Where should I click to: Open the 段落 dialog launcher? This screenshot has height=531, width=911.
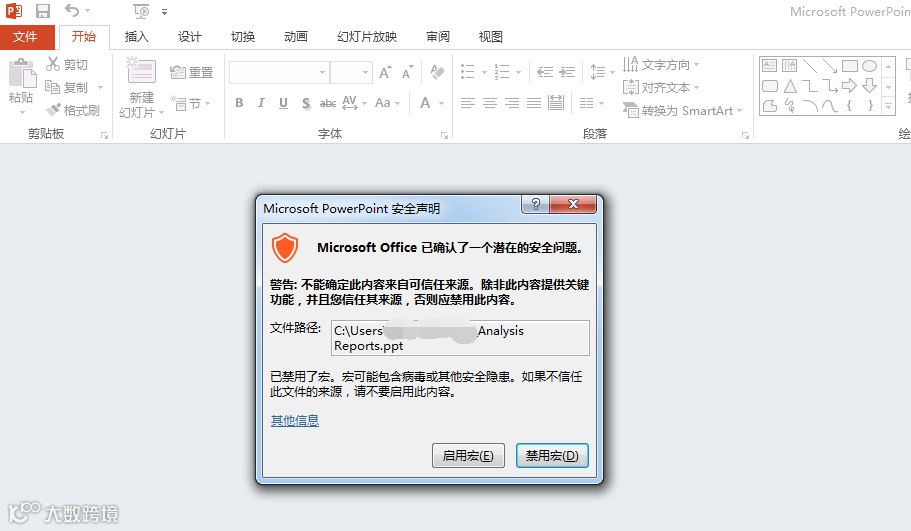745,135
